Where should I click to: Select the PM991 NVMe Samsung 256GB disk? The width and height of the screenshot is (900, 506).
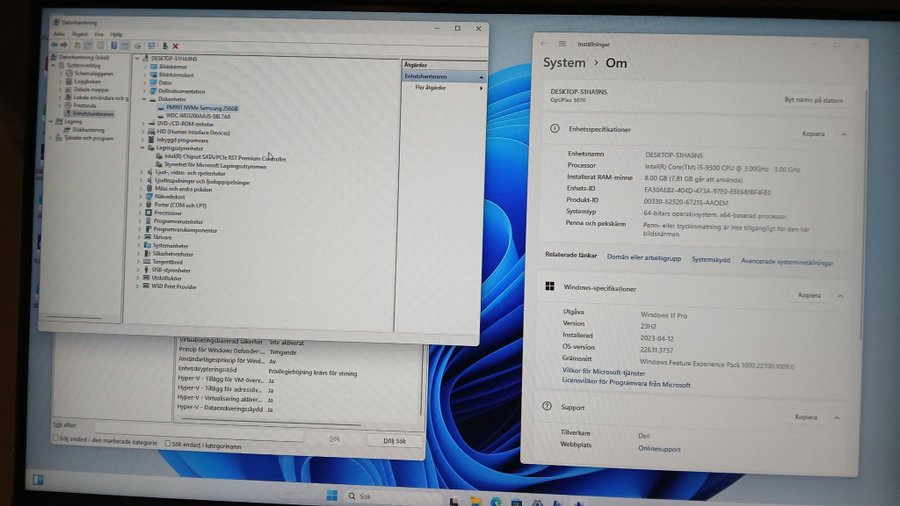[x=203, y=107]
